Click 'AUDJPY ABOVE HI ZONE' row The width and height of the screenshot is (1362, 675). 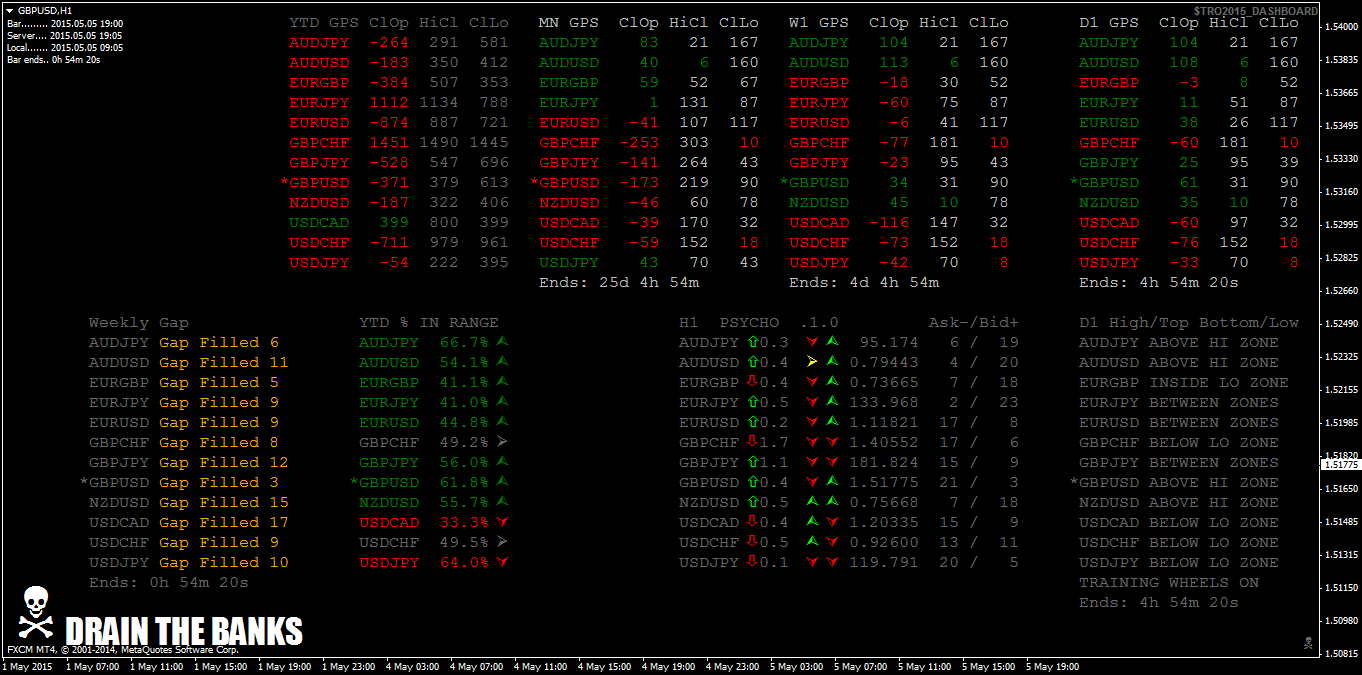1179,342
